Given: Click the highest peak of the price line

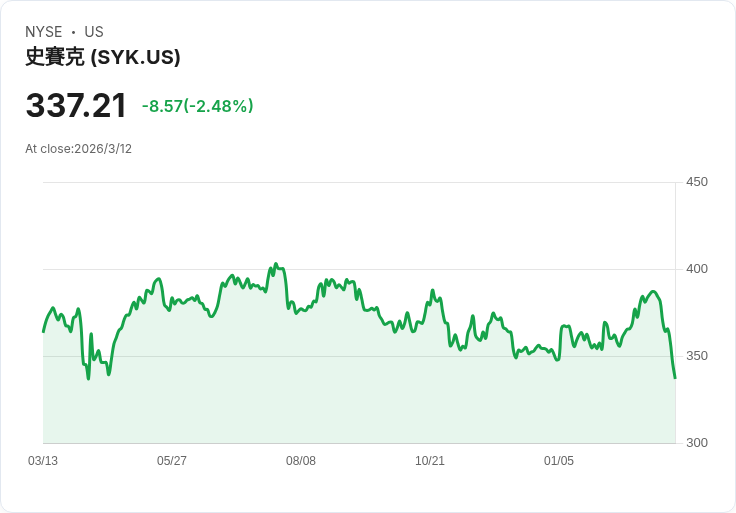Looking at the screenshot, I should (276, 265).
